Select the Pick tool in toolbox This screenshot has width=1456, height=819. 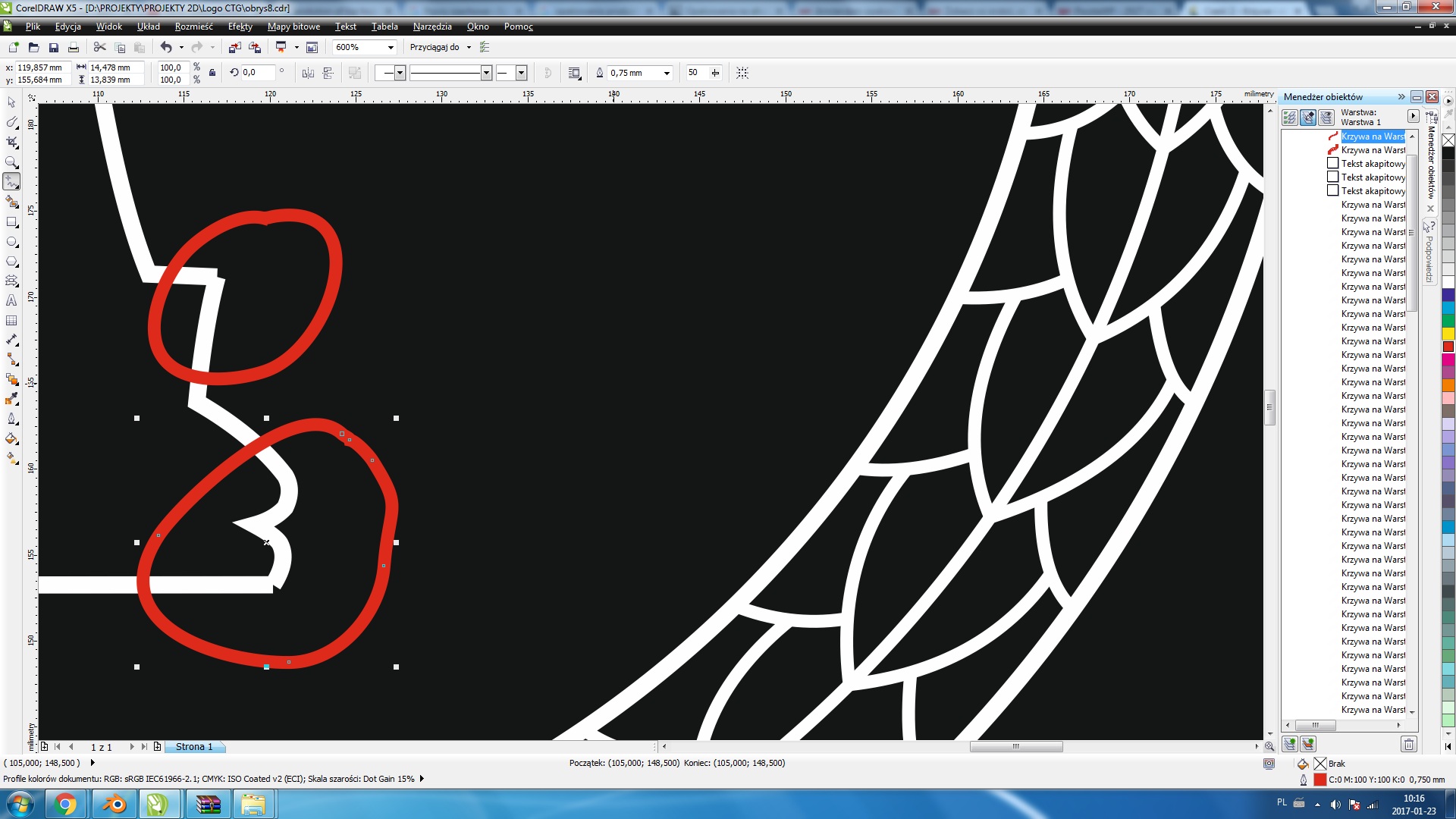tap(11, 102)
